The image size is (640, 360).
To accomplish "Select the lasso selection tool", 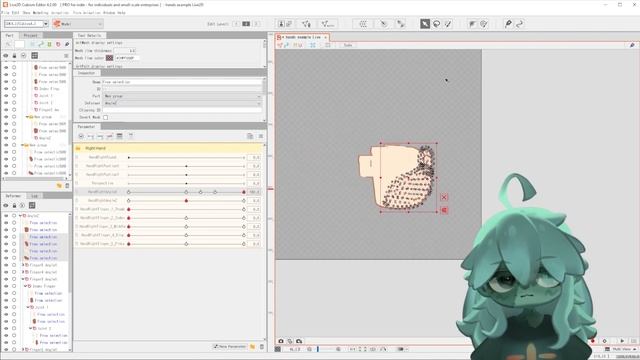I will [436, 24].
